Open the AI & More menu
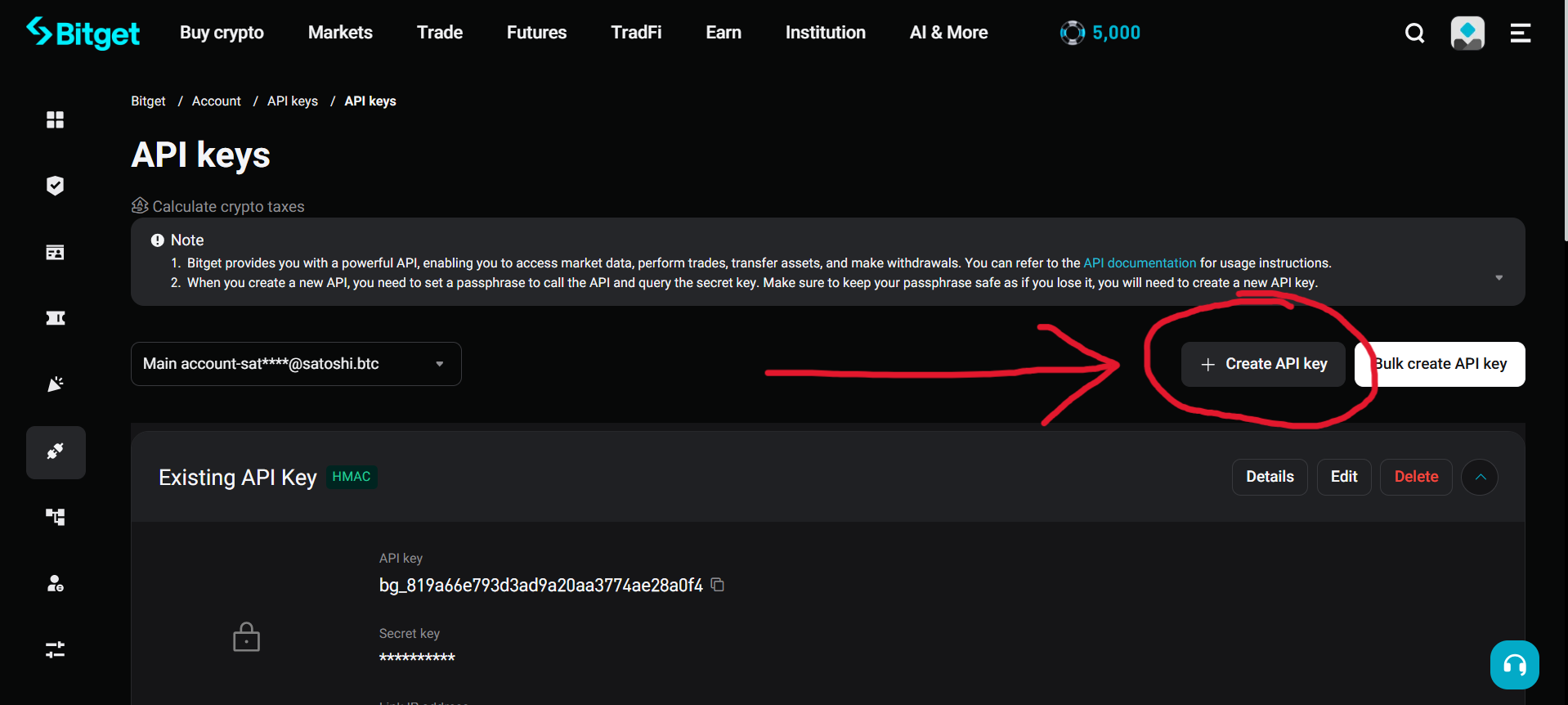1568x705 pixels. (x=948, y=33)
